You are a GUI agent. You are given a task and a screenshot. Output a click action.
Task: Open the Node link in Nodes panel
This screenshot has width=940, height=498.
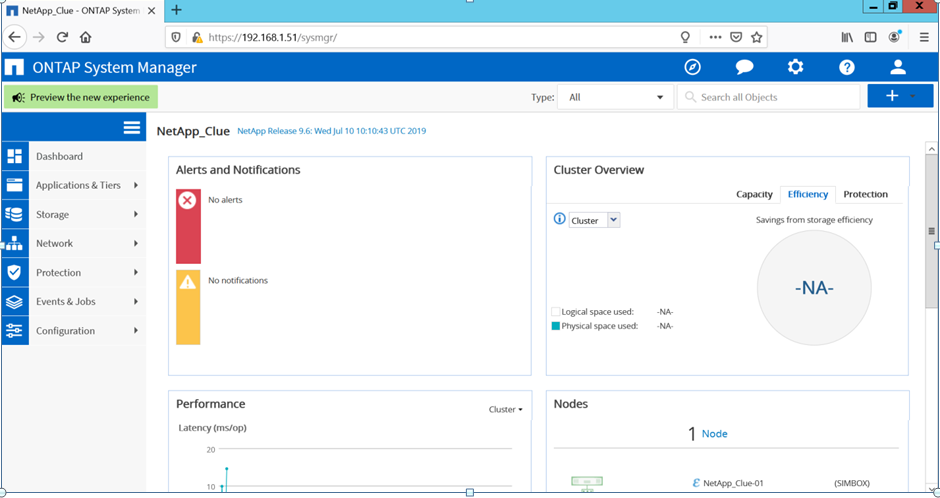715,434
